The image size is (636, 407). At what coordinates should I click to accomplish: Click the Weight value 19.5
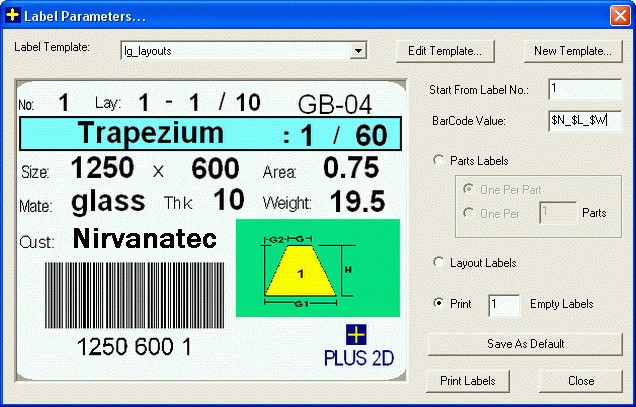click(357, 202)
